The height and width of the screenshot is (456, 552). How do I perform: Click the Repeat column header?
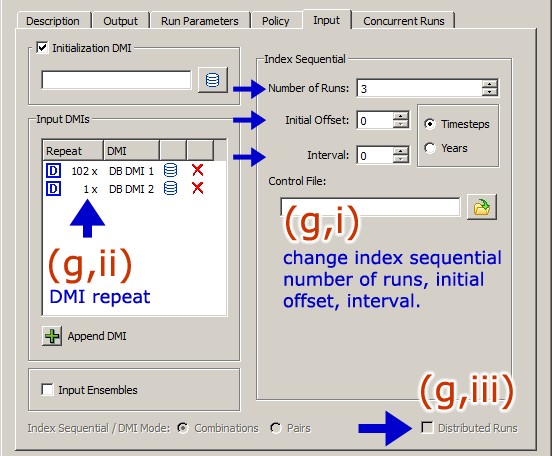coord(73,151)
